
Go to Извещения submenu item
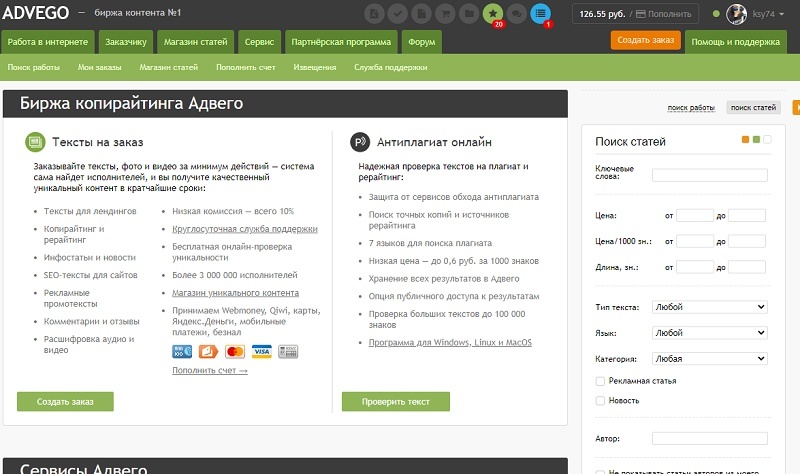coord(315,67)
